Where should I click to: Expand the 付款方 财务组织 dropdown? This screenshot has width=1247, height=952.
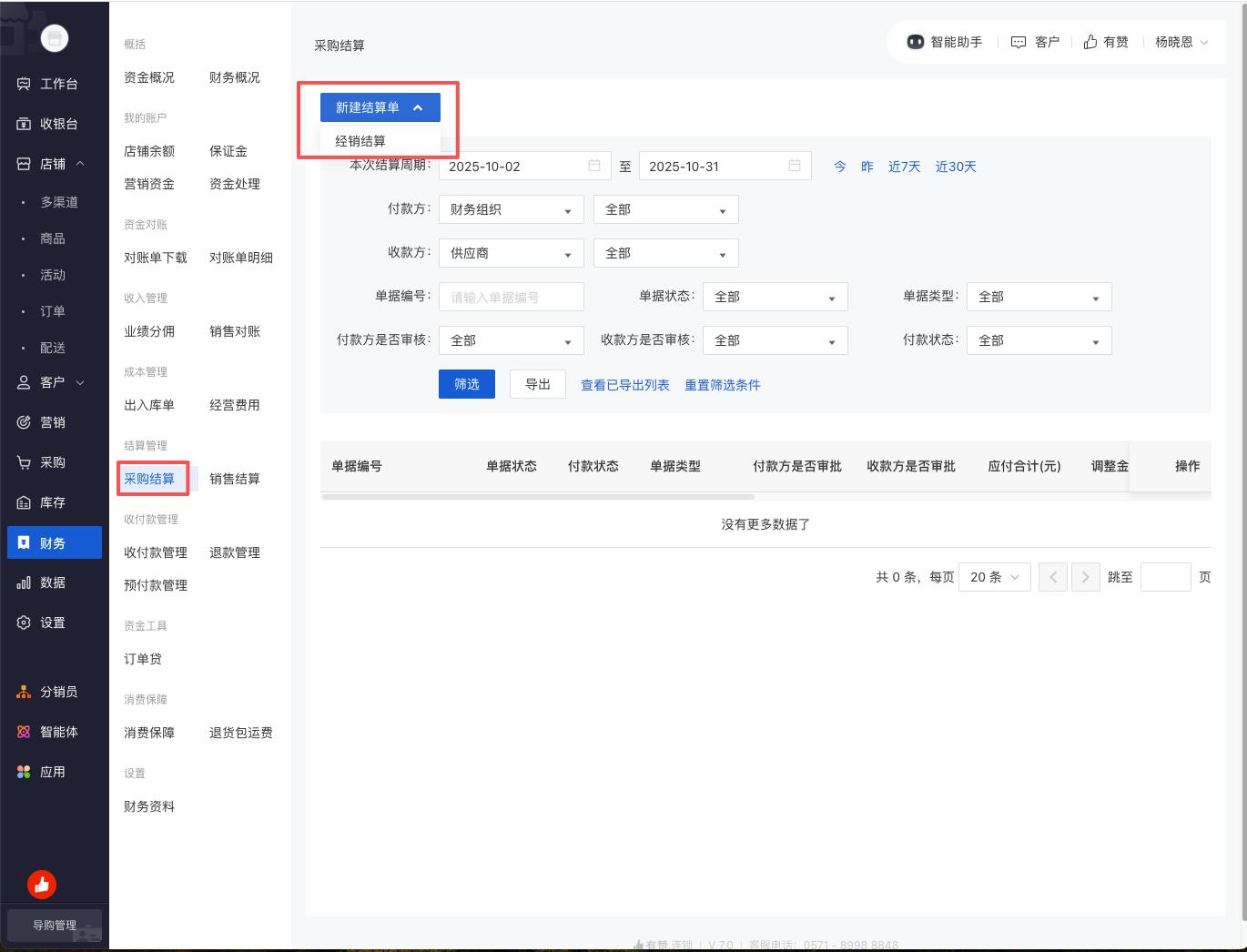point(511,209)
